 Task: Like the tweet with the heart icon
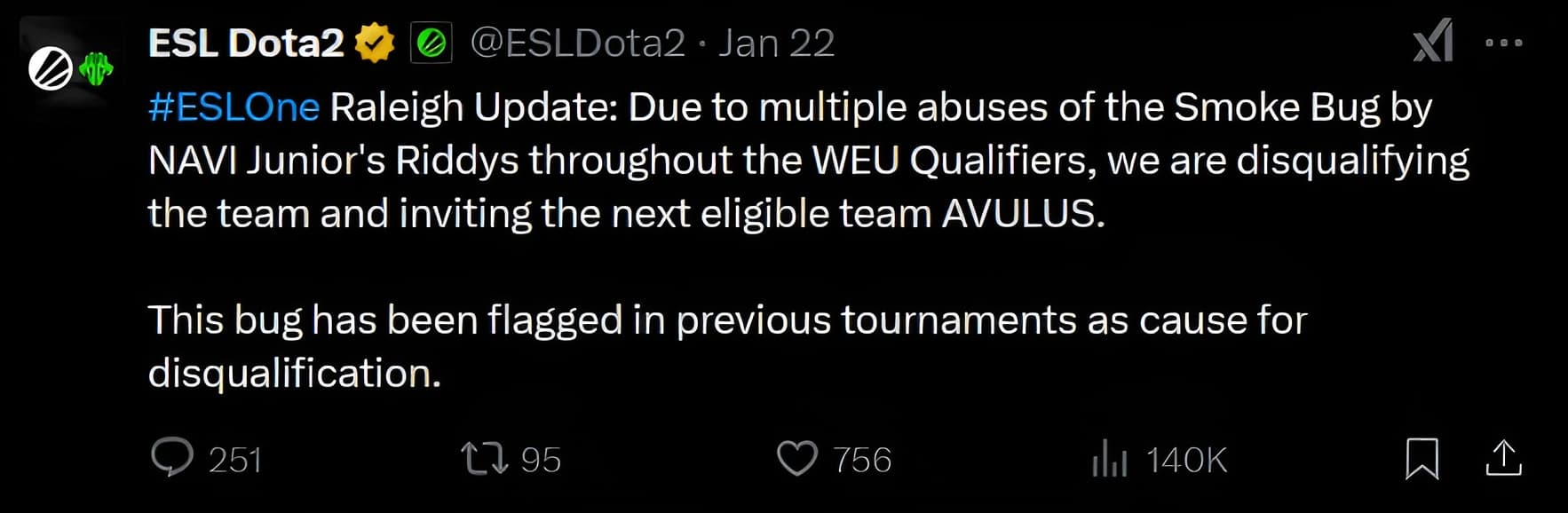(796, 459)
